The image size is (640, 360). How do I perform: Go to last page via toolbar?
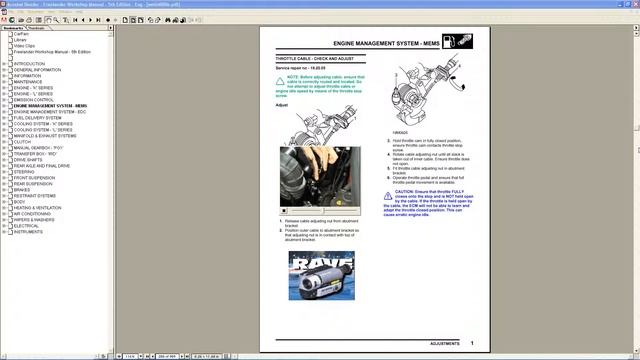tap(98, 20)
